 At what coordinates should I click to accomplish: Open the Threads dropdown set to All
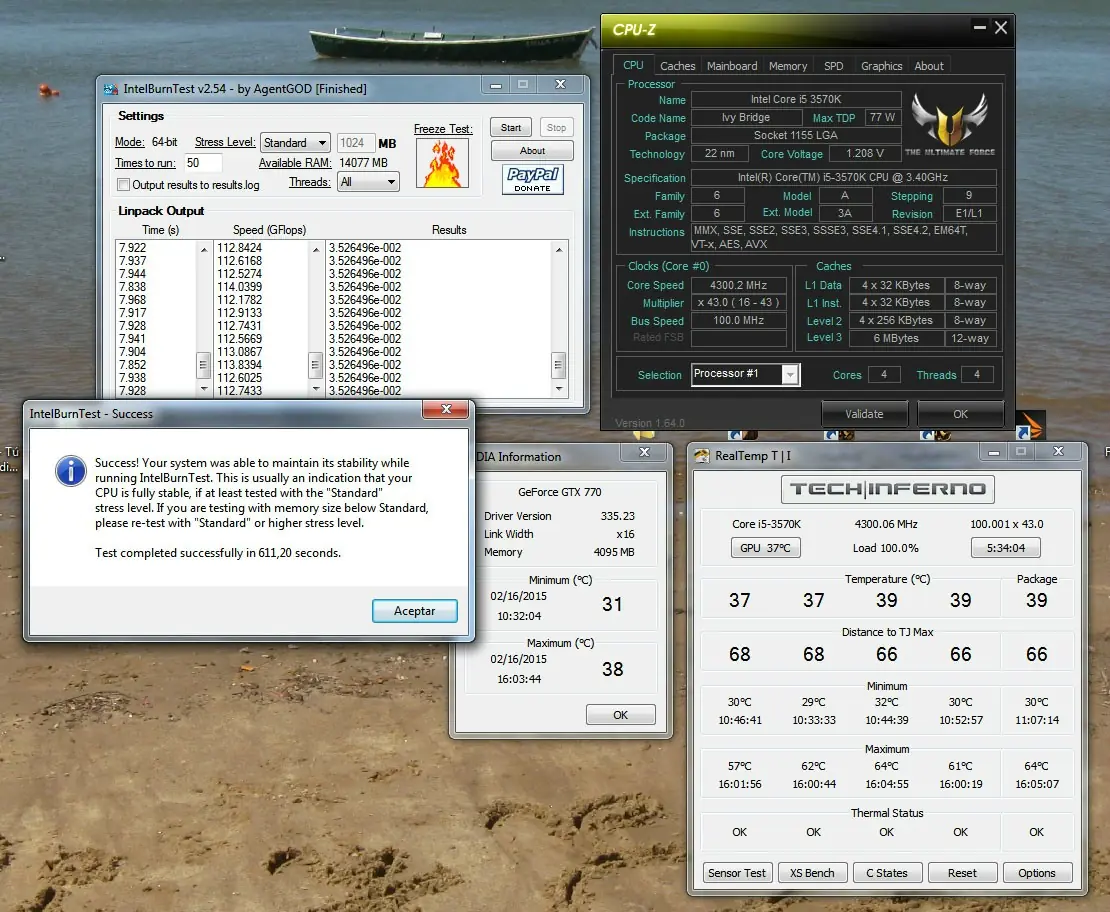click(x=369, y=182)
